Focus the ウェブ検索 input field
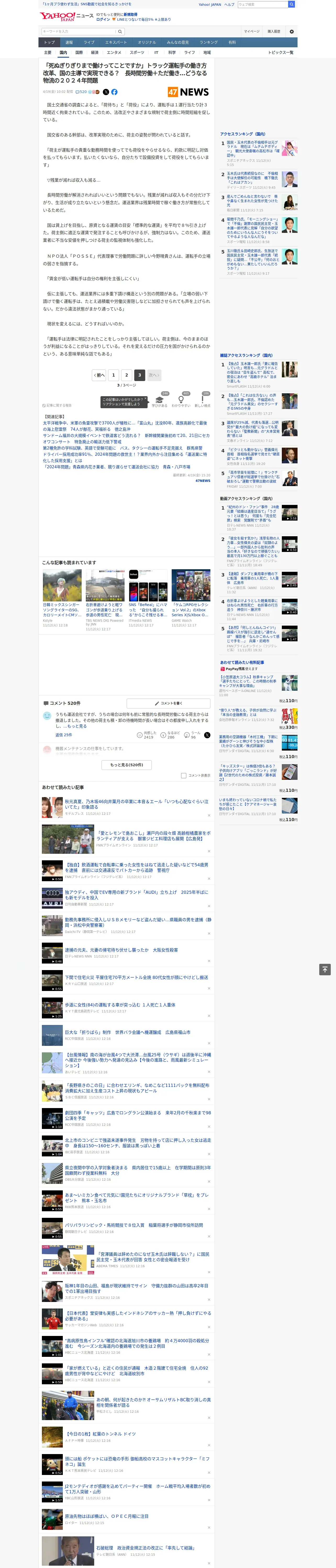The image size is (336, 1568). [263, 4]
